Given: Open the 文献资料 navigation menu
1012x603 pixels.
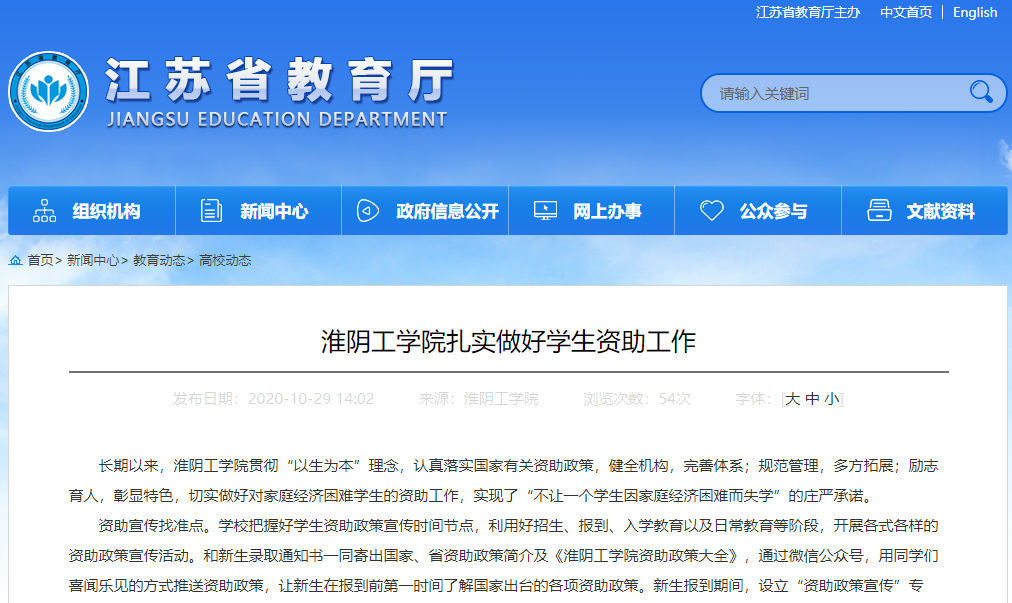Looking at the screenshot, I should coord(940,211).
